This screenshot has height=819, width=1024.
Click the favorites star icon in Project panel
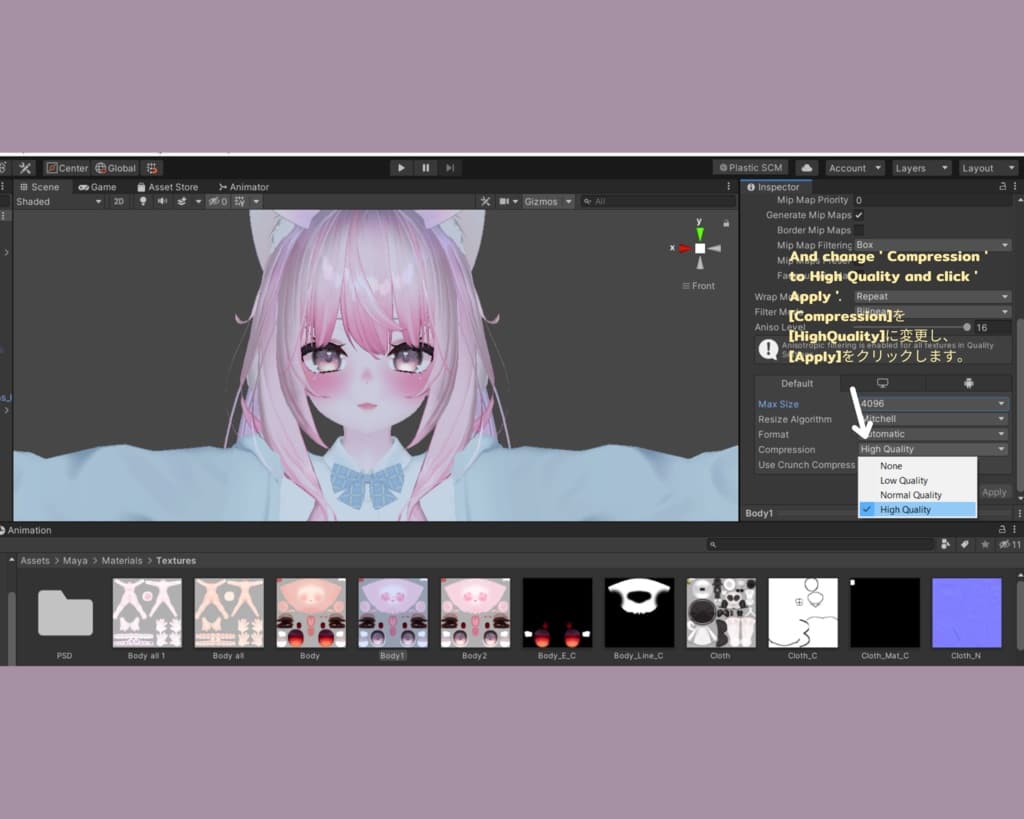tap(985, 544)
